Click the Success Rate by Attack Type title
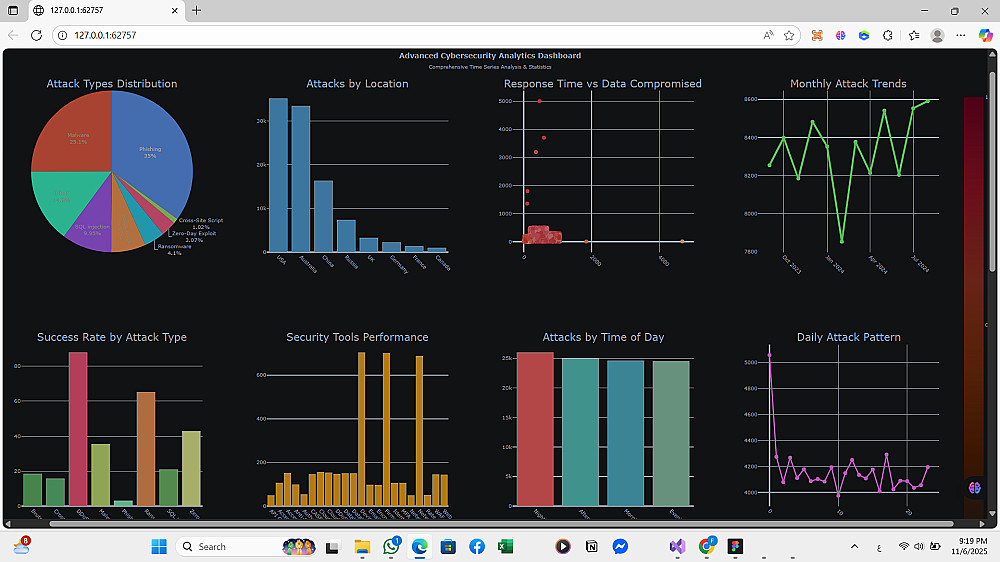 112,337
